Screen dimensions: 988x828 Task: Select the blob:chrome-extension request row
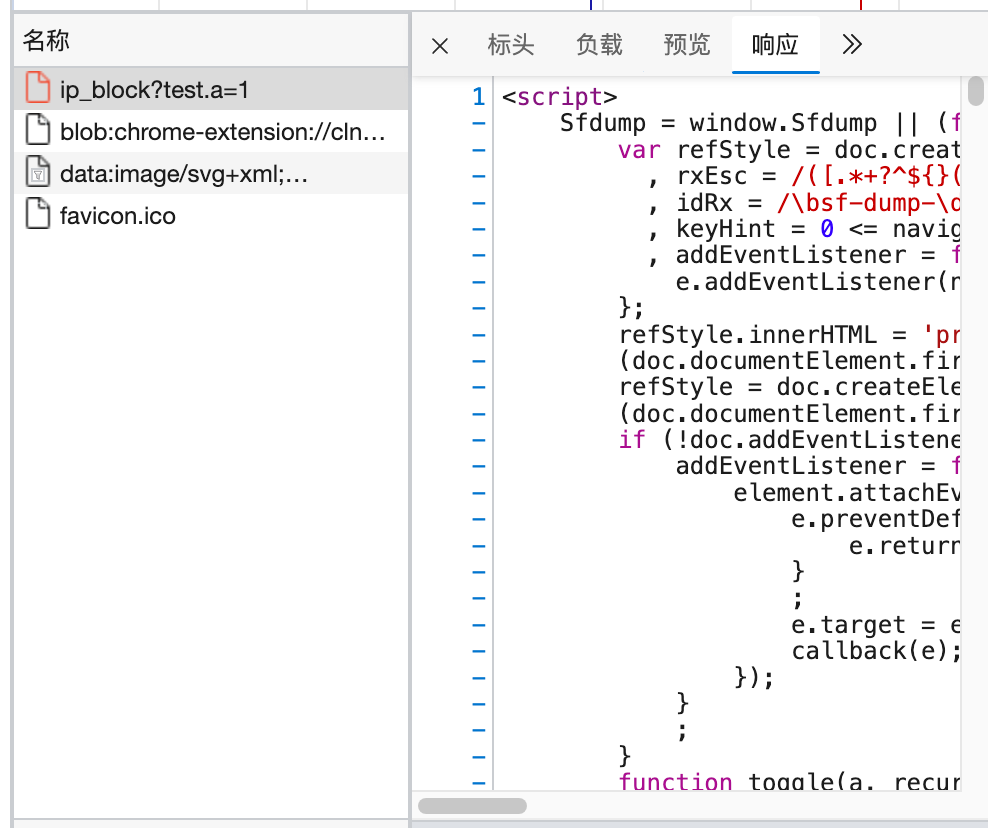(211, 131)
